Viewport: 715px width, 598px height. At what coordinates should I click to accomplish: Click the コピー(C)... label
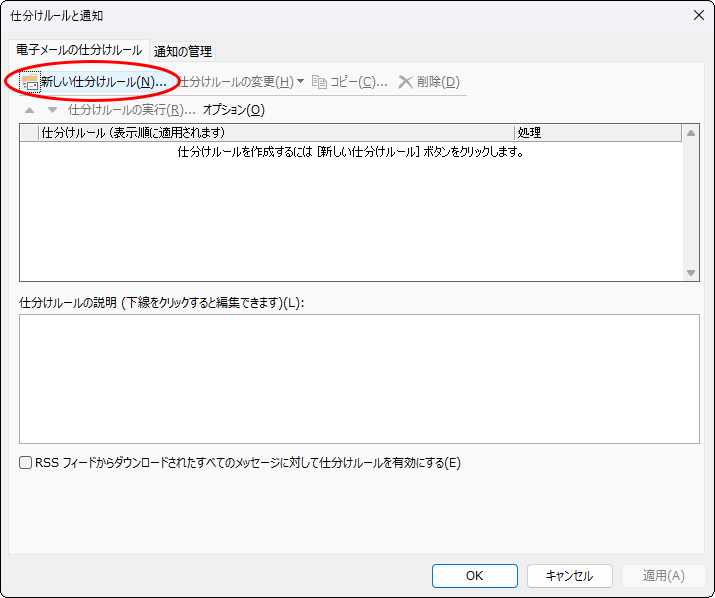[x=359, y=82]
